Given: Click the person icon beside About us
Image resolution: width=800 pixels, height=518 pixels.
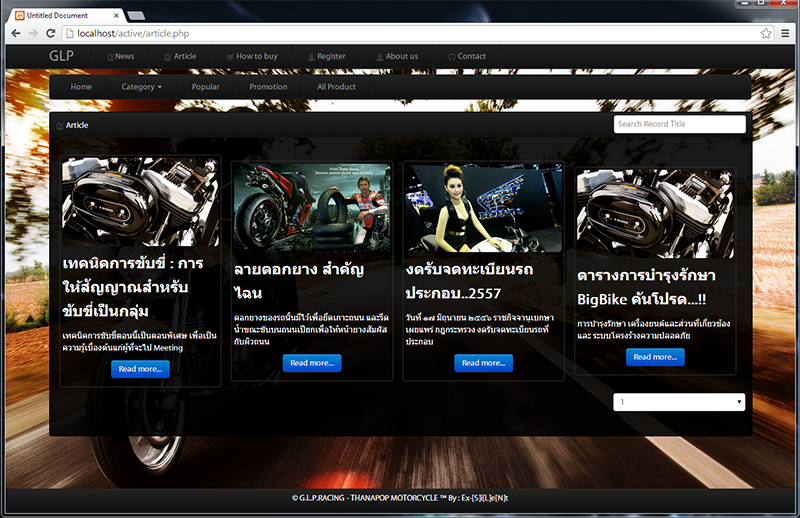Looking at the screenshot, I should (380, 57).
